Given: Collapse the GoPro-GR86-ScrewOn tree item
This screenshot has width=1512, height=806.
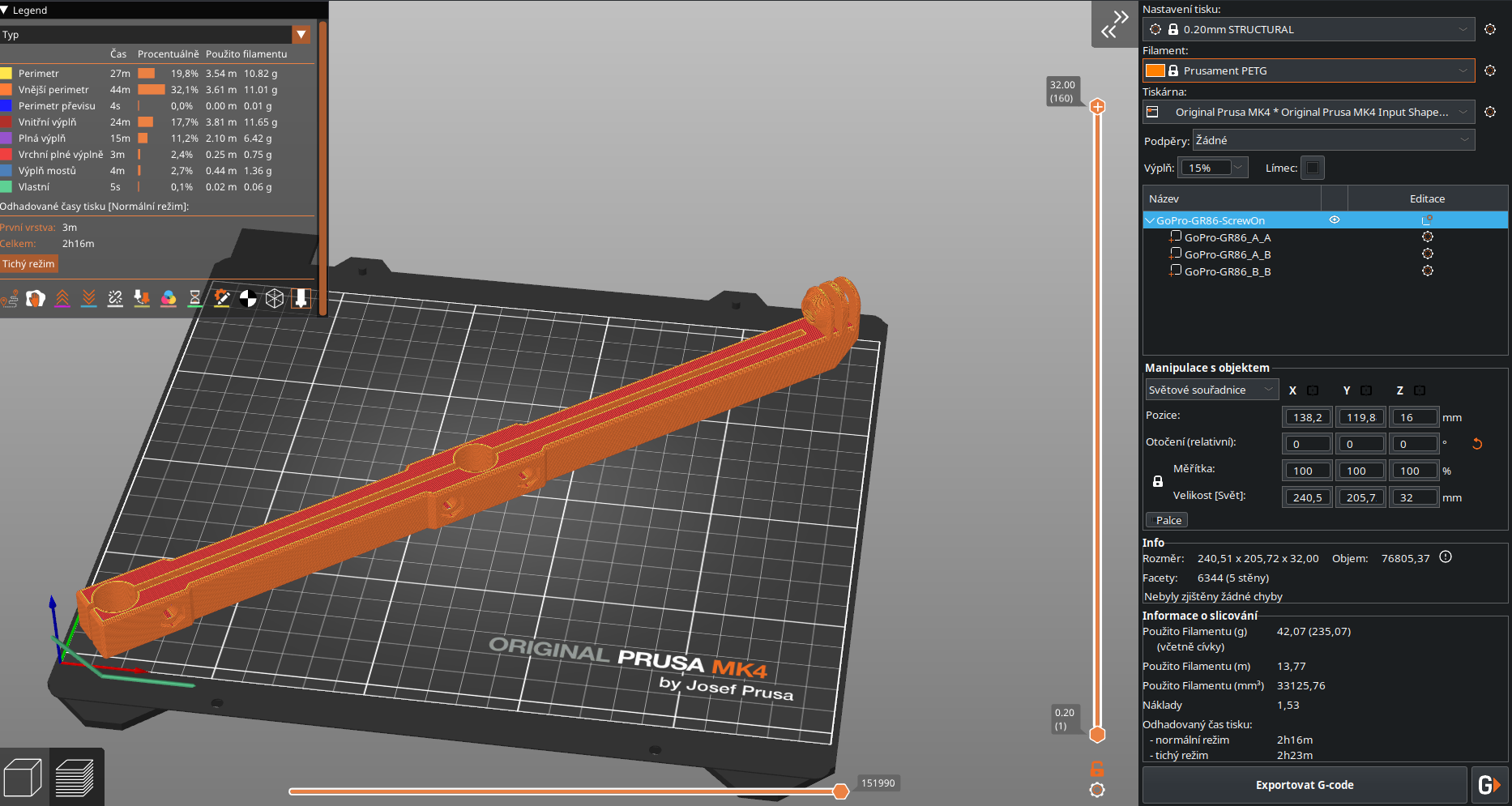Looking at the screenshot, I should tap(1149, 220).
